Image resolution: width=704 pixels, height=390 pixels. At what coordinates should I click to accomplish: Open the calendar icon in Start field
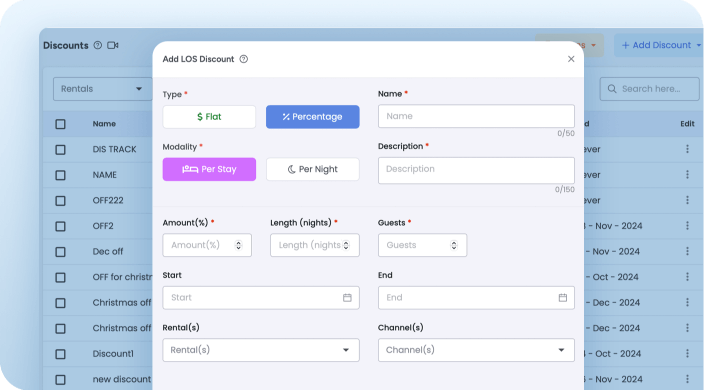[347, 298]
